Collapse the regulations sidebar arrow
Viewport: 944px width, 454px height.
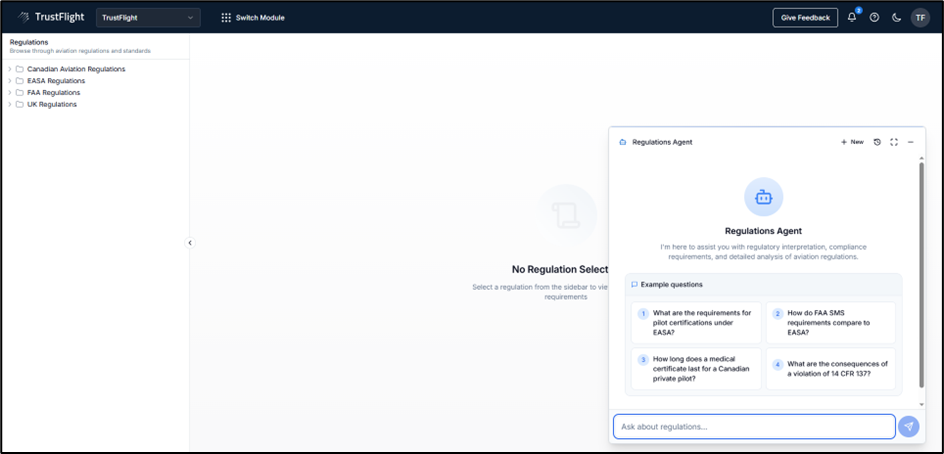pyautogui.click(x=190, y=243)
